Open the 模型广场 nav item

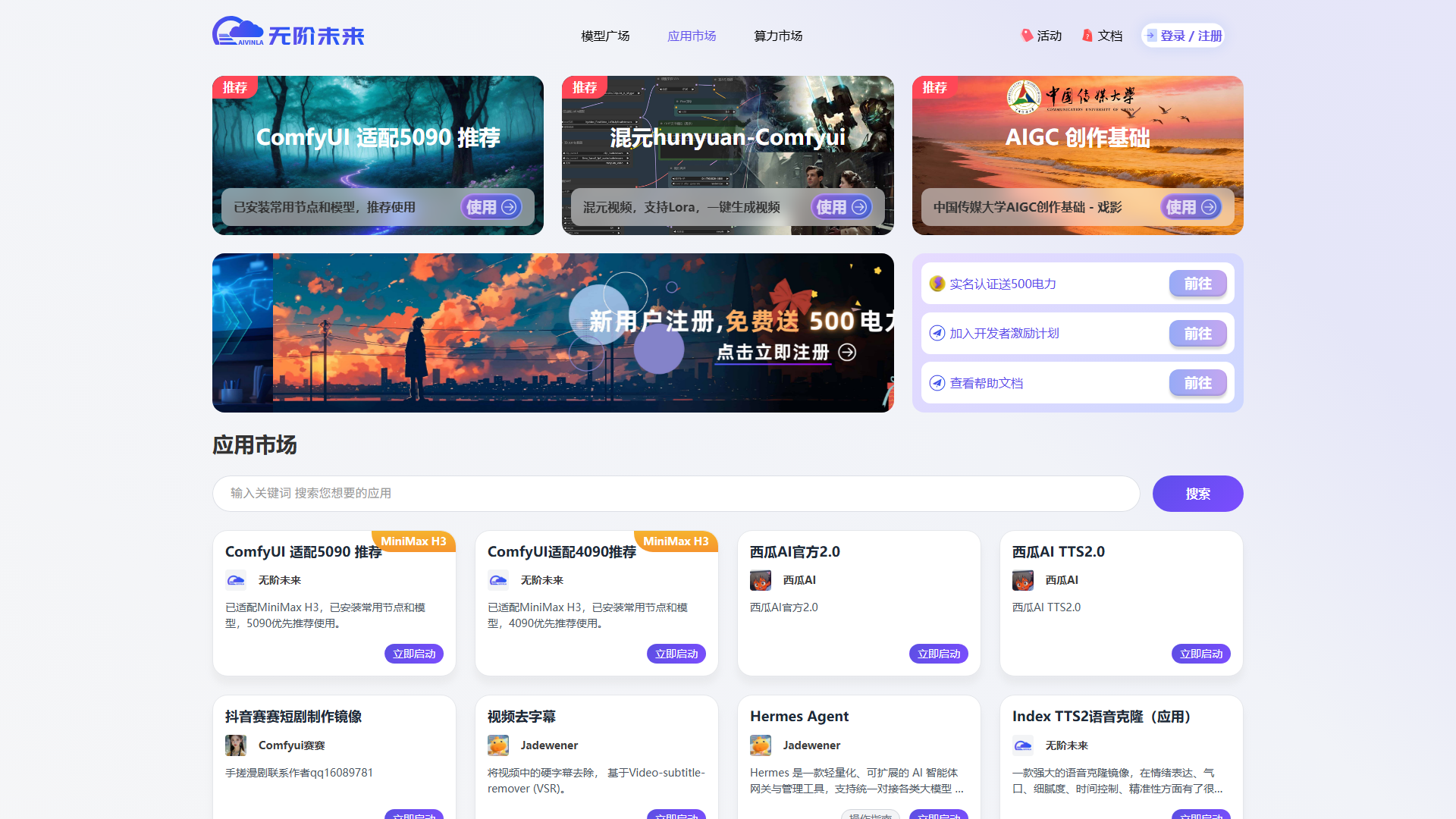pyautogui.click(x=605, y=36)
